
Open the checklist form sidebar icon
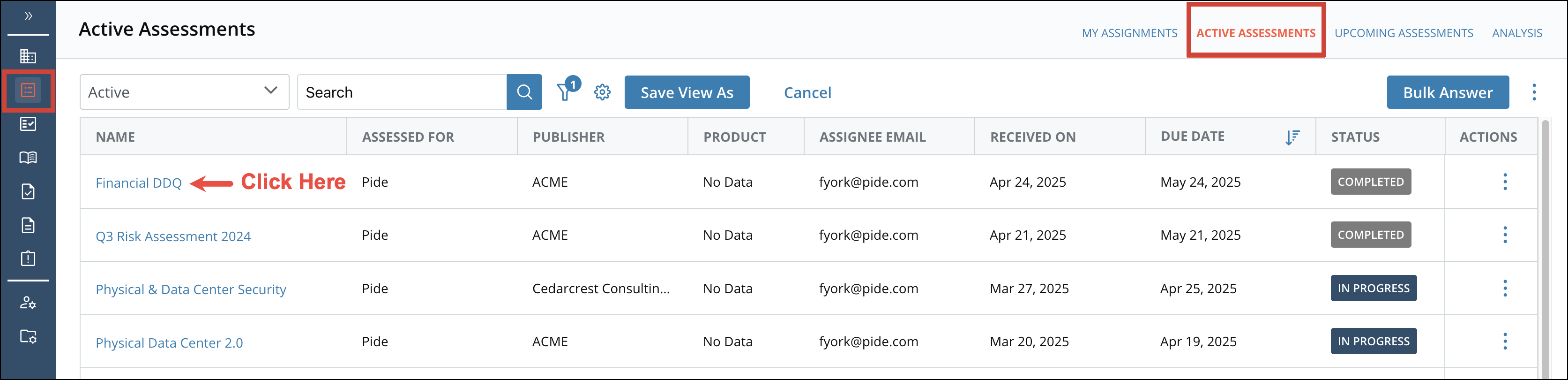[28, 124]
